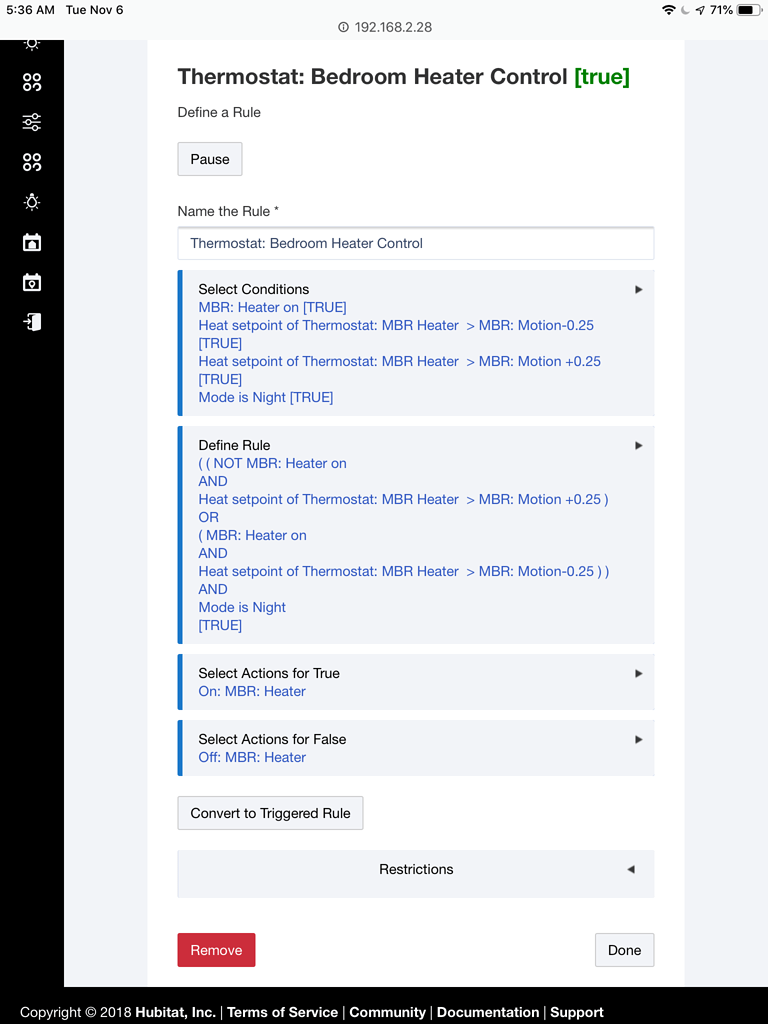The height and width of the screenshot is (1024, 768).
Task: Open the Apps four-circles icon below the top bulb
Action: (32, 82)
